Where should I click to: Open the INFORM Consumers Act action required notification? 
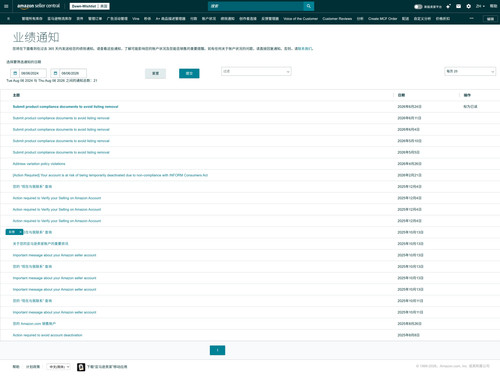click(110, 175)
